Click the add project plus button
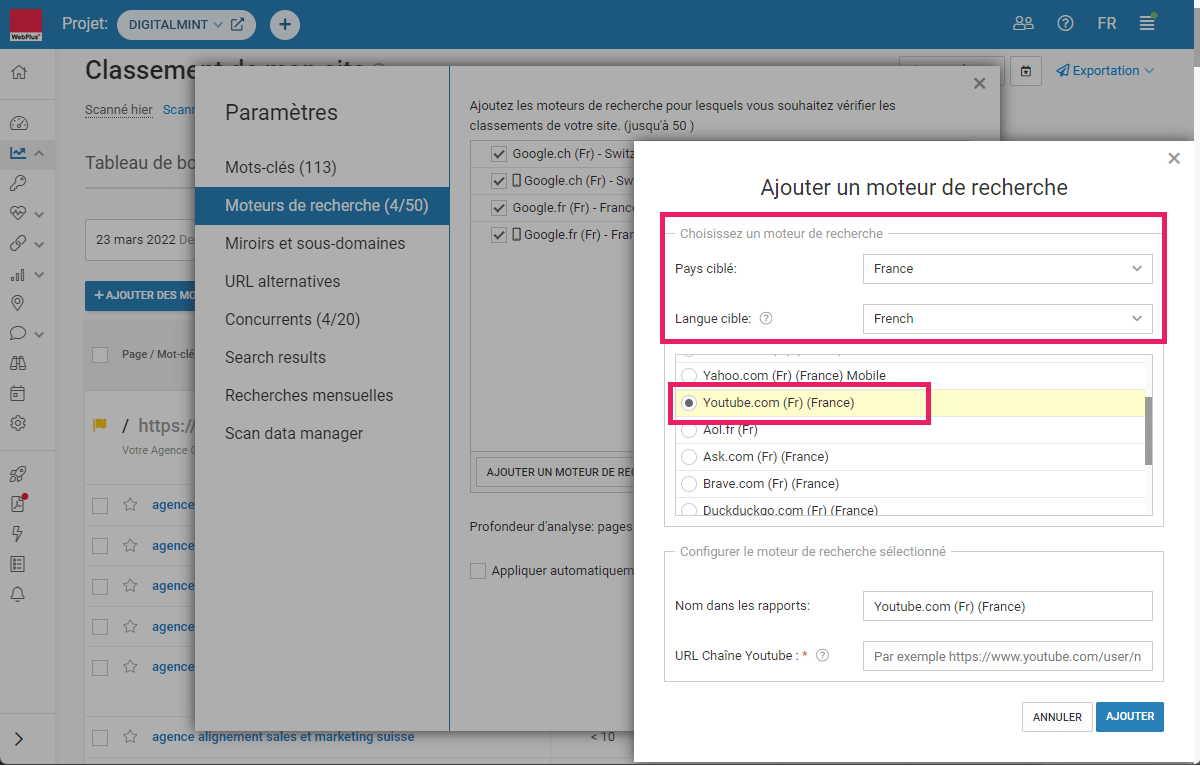This screenshot has height=766, width=1200. [284, 25]
